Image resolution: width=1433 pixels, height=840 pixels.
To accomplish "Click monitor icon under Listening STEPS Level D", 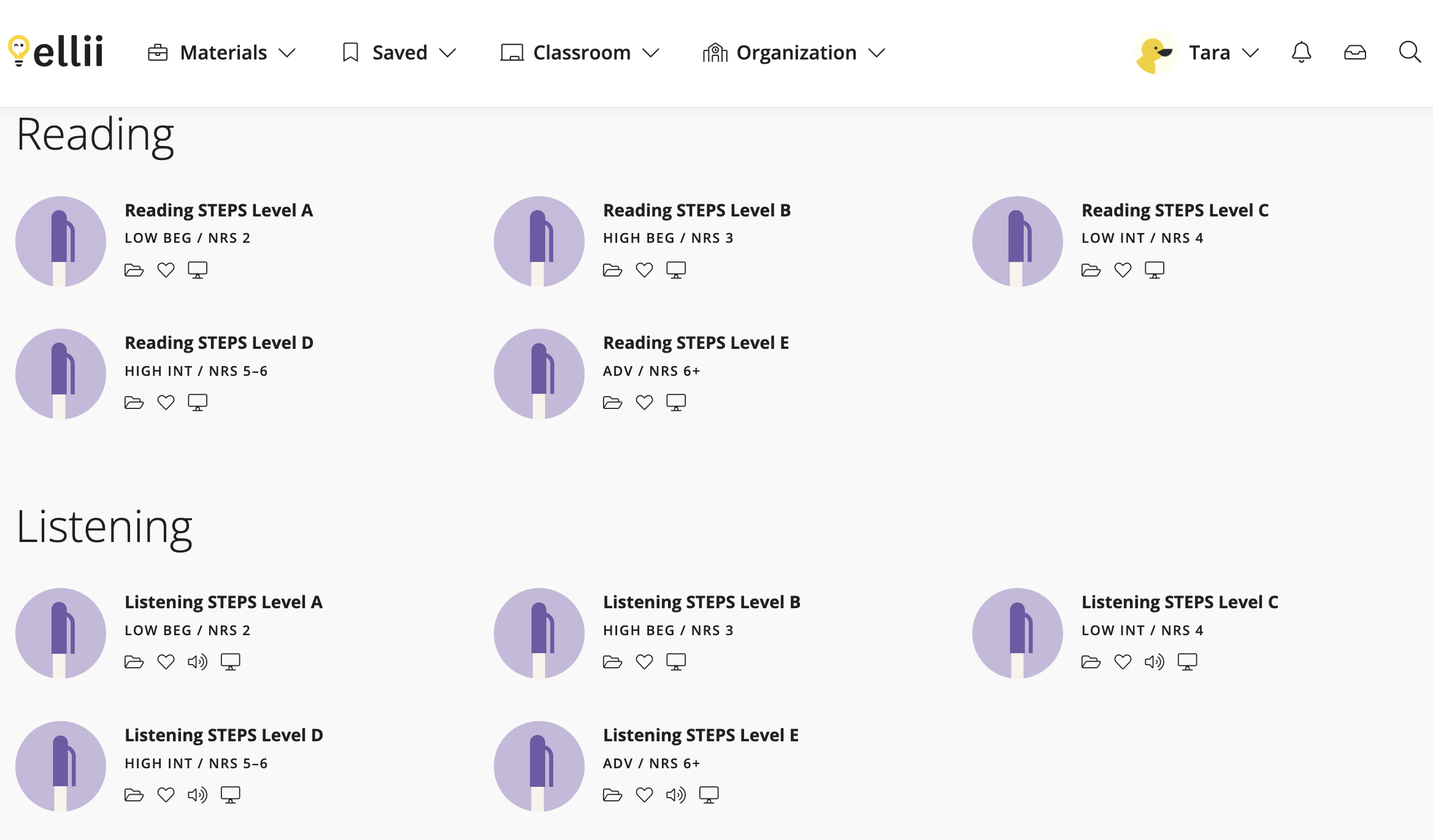I will [x=231, y=795].
